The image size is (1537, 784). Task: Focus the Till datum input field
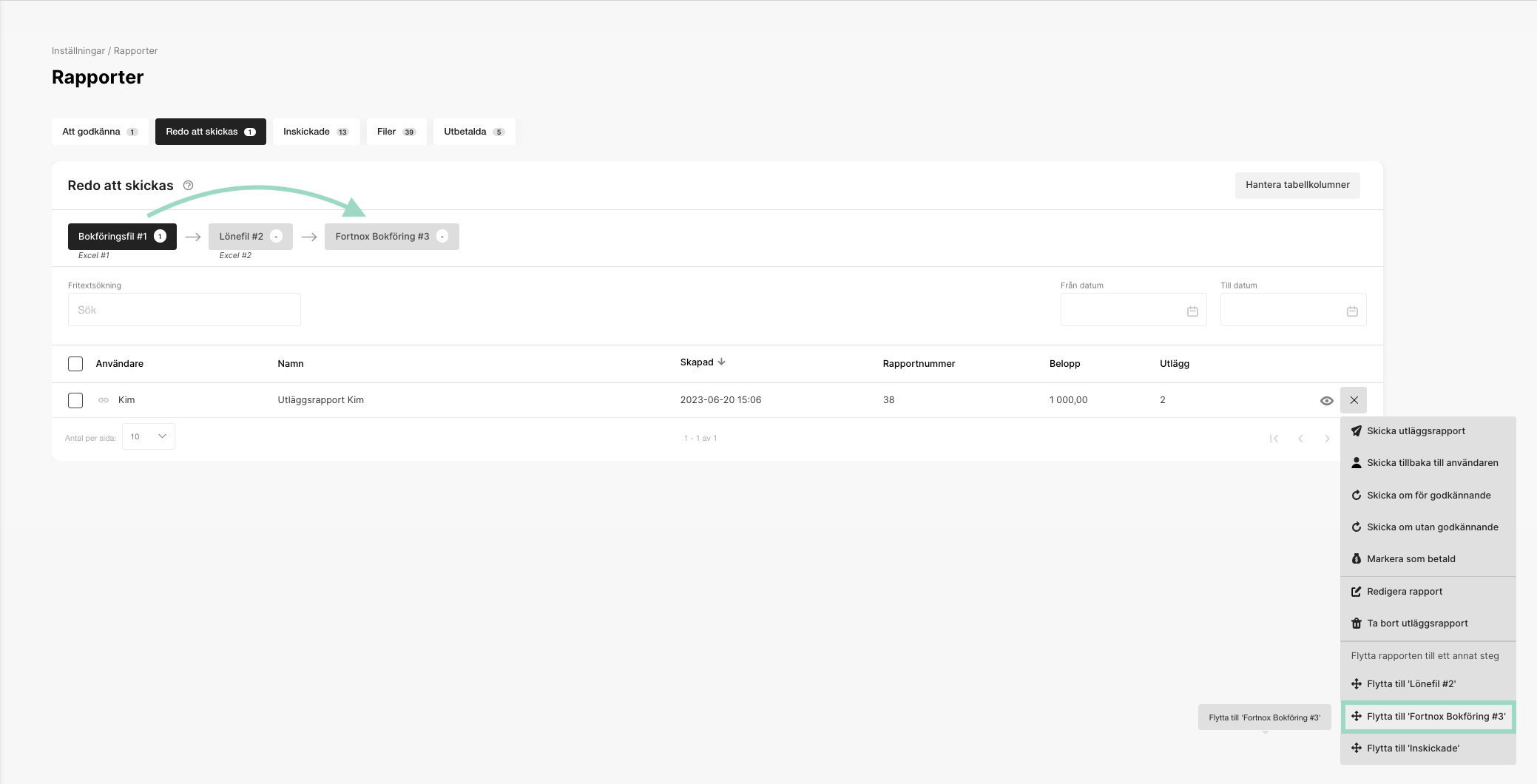[x=1293, y=310]
